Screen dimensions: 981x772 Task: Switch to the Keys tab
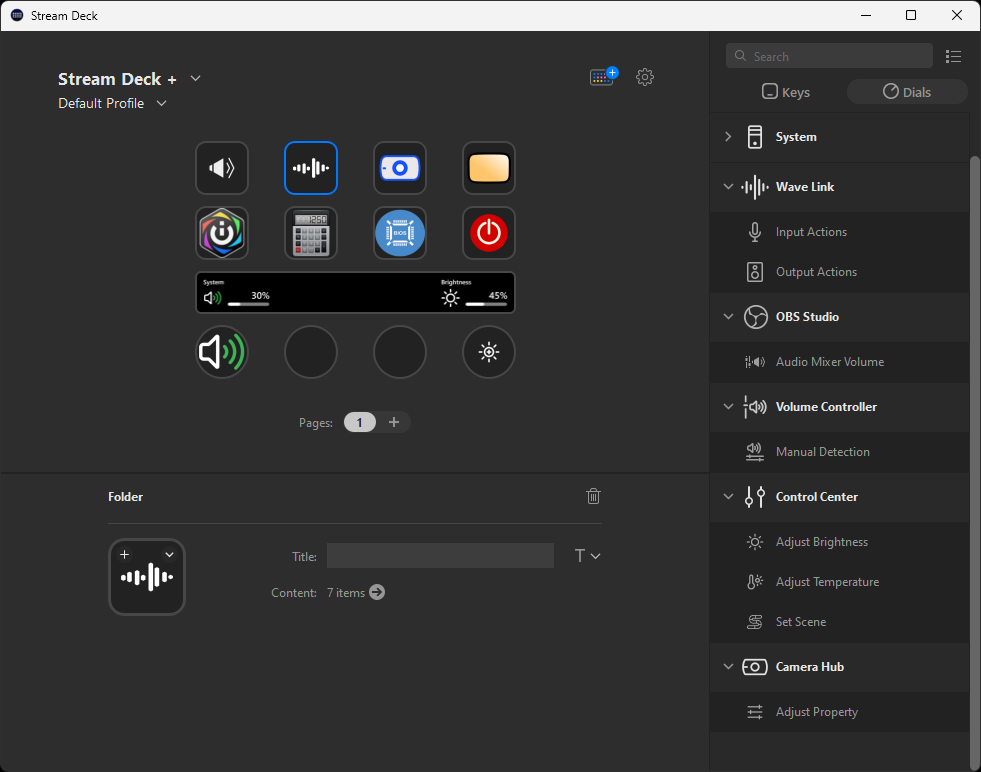coord(786,92)
